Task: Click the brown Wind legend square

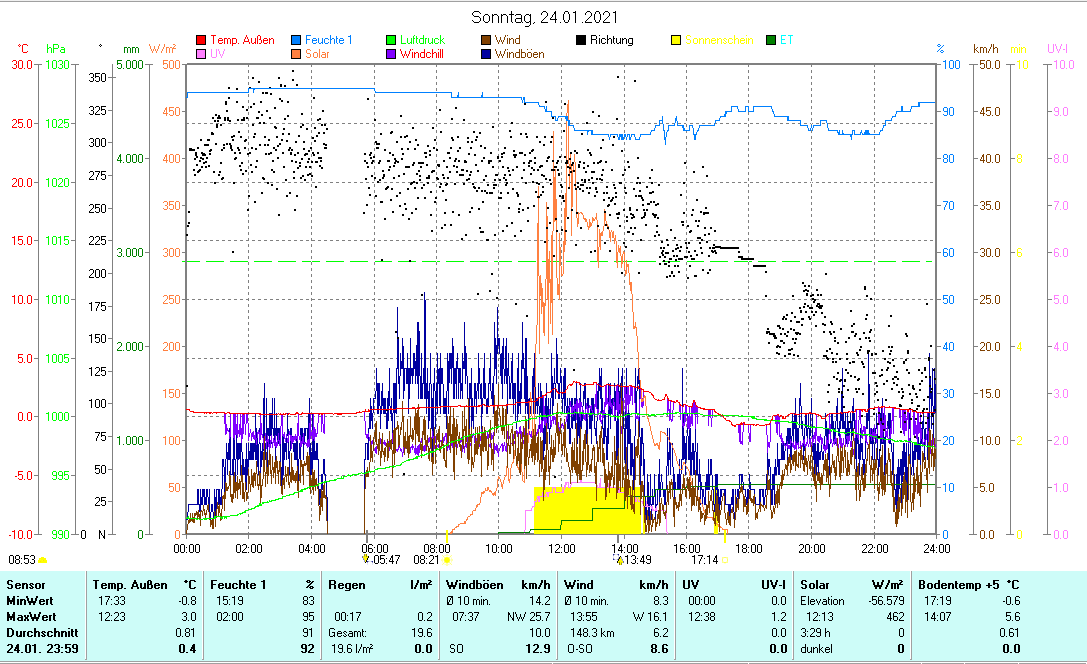Action: pos(487,40)
